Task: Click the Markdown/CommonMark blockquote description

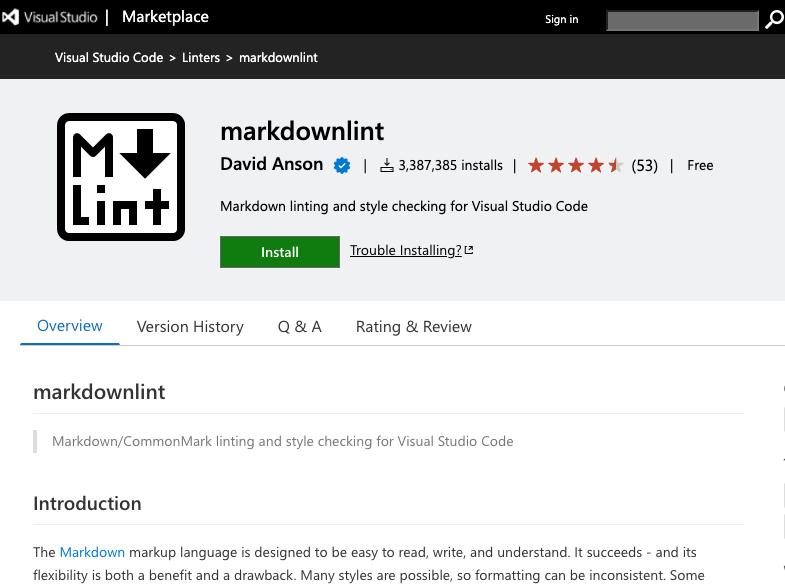Action: pyautogui.click(x=283, y=441)
